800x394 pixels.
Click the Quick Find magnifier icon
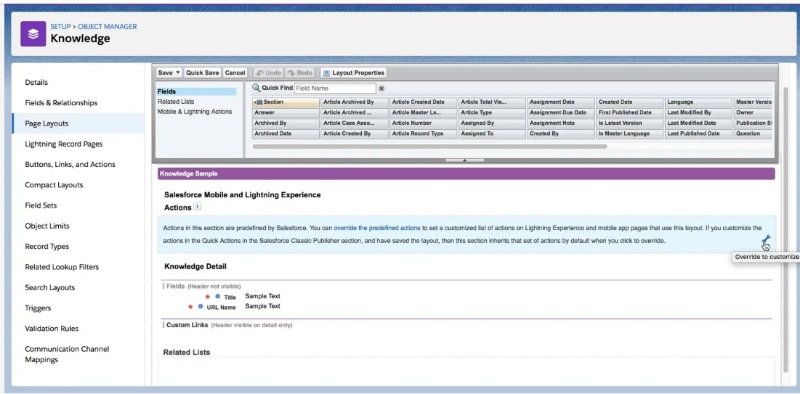click(x=256, y=88)
